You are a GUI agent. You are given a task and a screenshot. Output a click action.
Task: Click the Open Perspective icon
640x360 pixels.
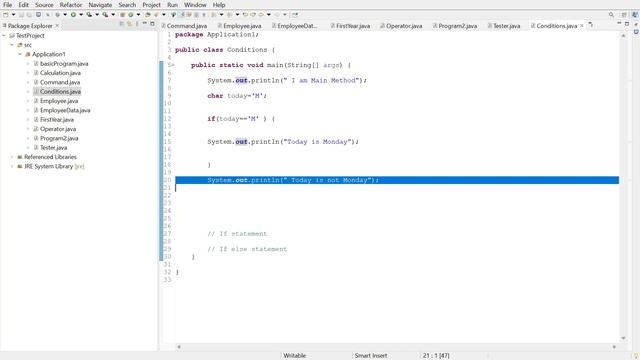(x=624, y=15)
